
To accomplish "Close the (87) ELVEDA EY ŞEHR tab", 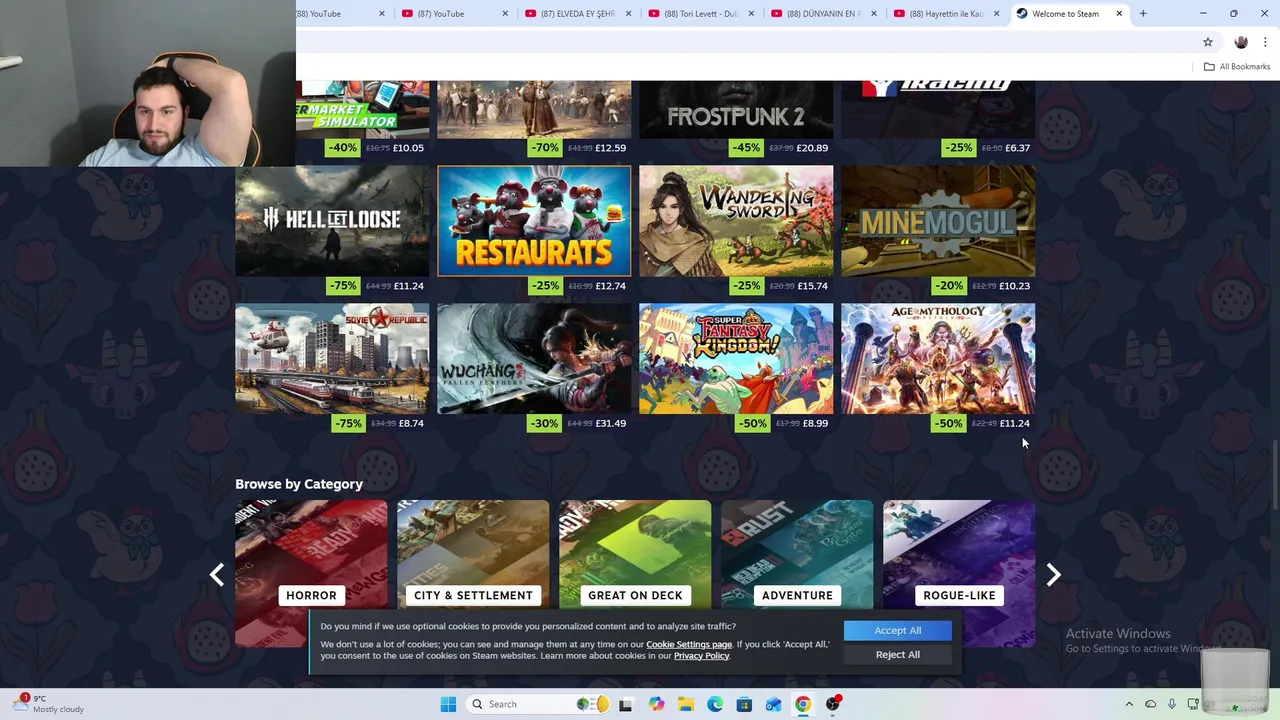I will click(x=628, y=14).
